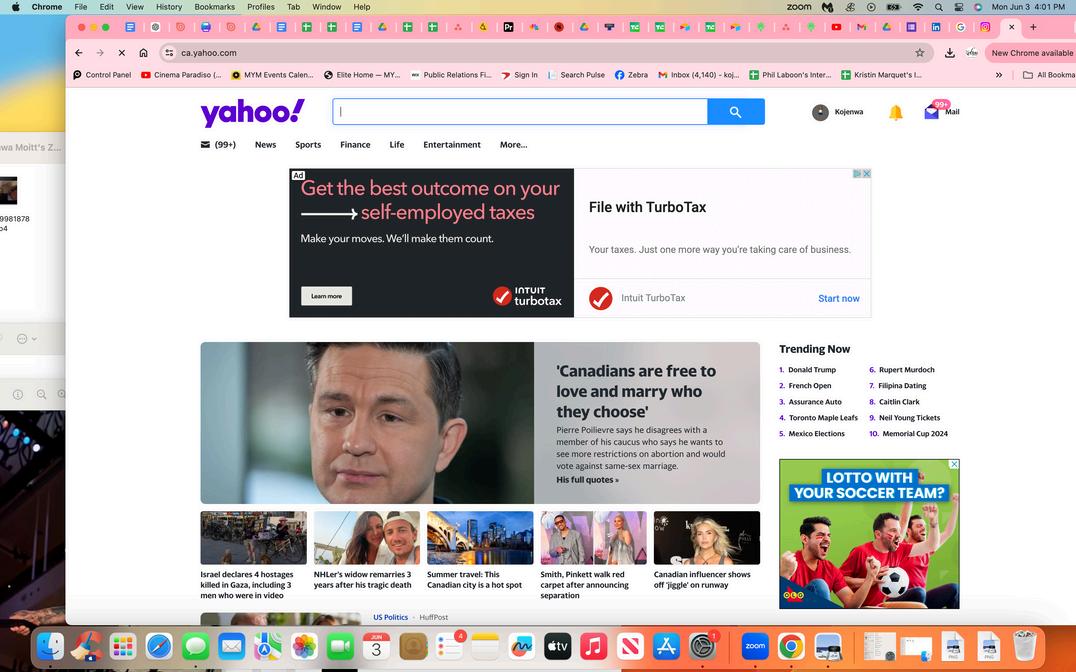Open the browser home page icon
Image resolution: width=1076 pixels, height=672 pixels.
point(143,53)
